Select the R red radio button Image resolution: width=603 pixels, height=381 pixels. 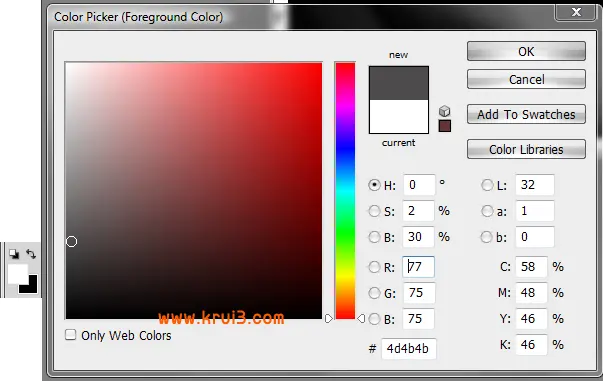[374, 267]
